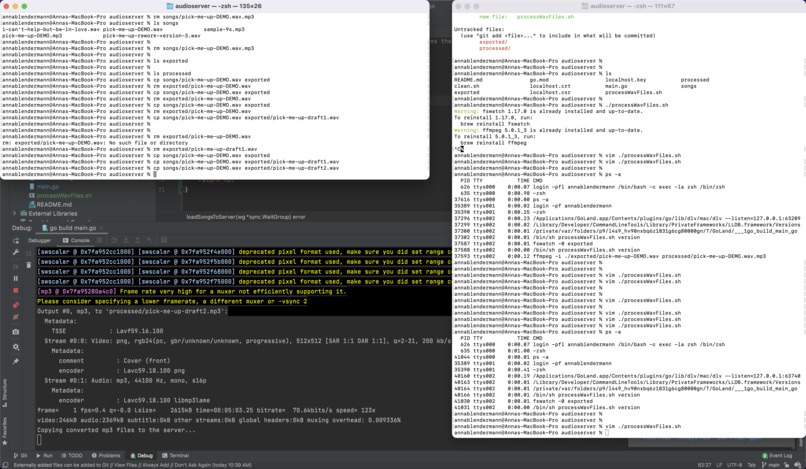Close the go build main.go debug tab

101,228
